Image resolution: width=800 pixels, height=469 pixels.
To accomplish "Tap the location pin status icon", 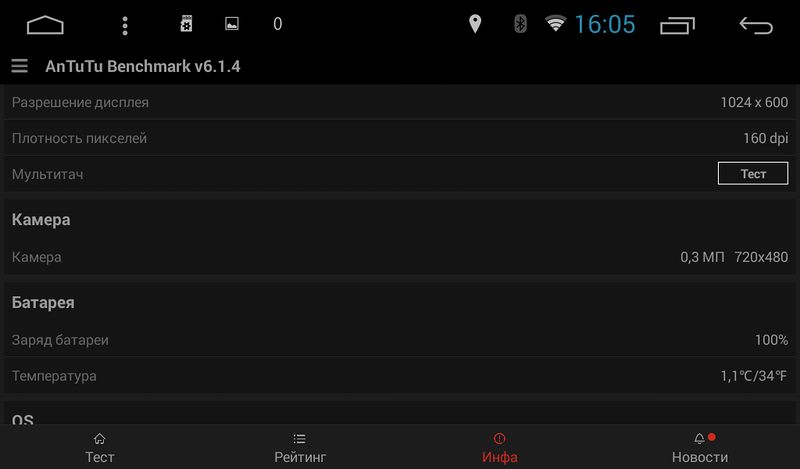I will pyautogui.click(x=475, y=24).
